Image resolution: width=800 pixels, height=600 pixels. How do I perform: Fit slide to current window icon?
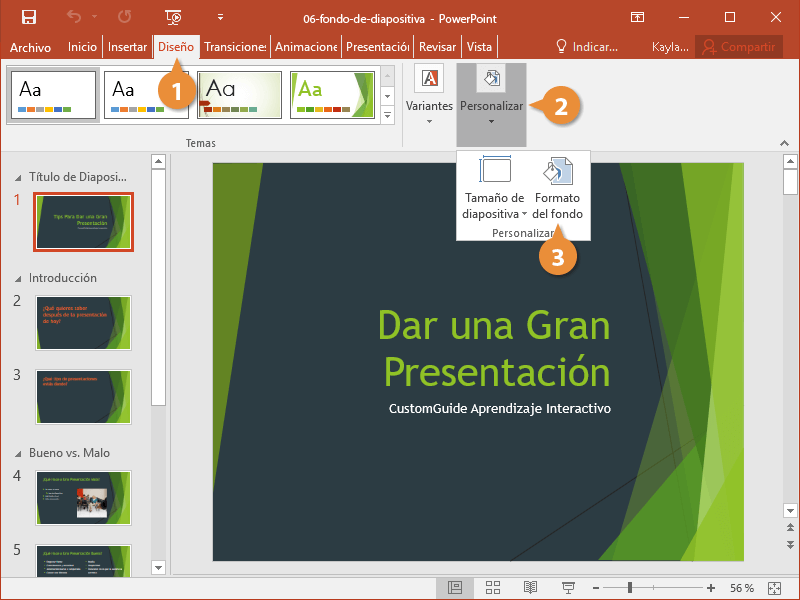773,587
